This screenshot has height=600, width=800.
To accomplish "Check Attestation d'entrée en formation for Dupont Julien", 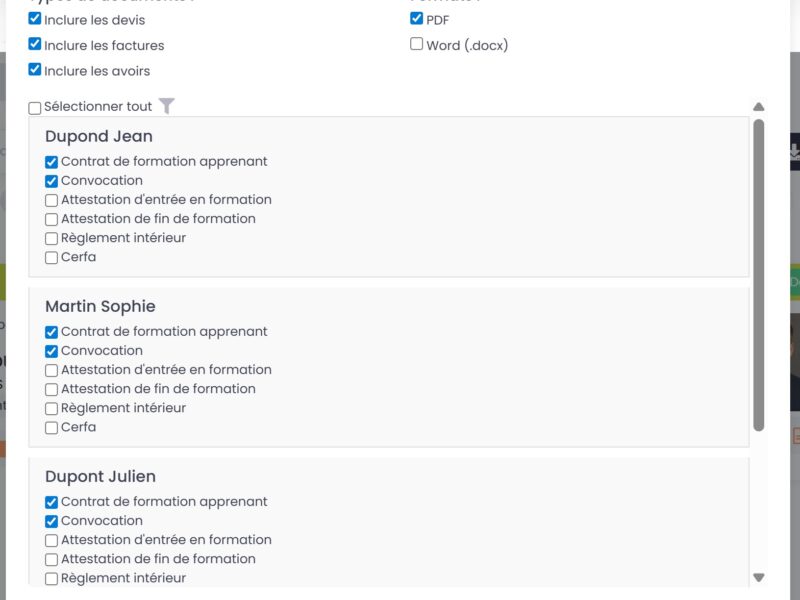I will point(50,539).
